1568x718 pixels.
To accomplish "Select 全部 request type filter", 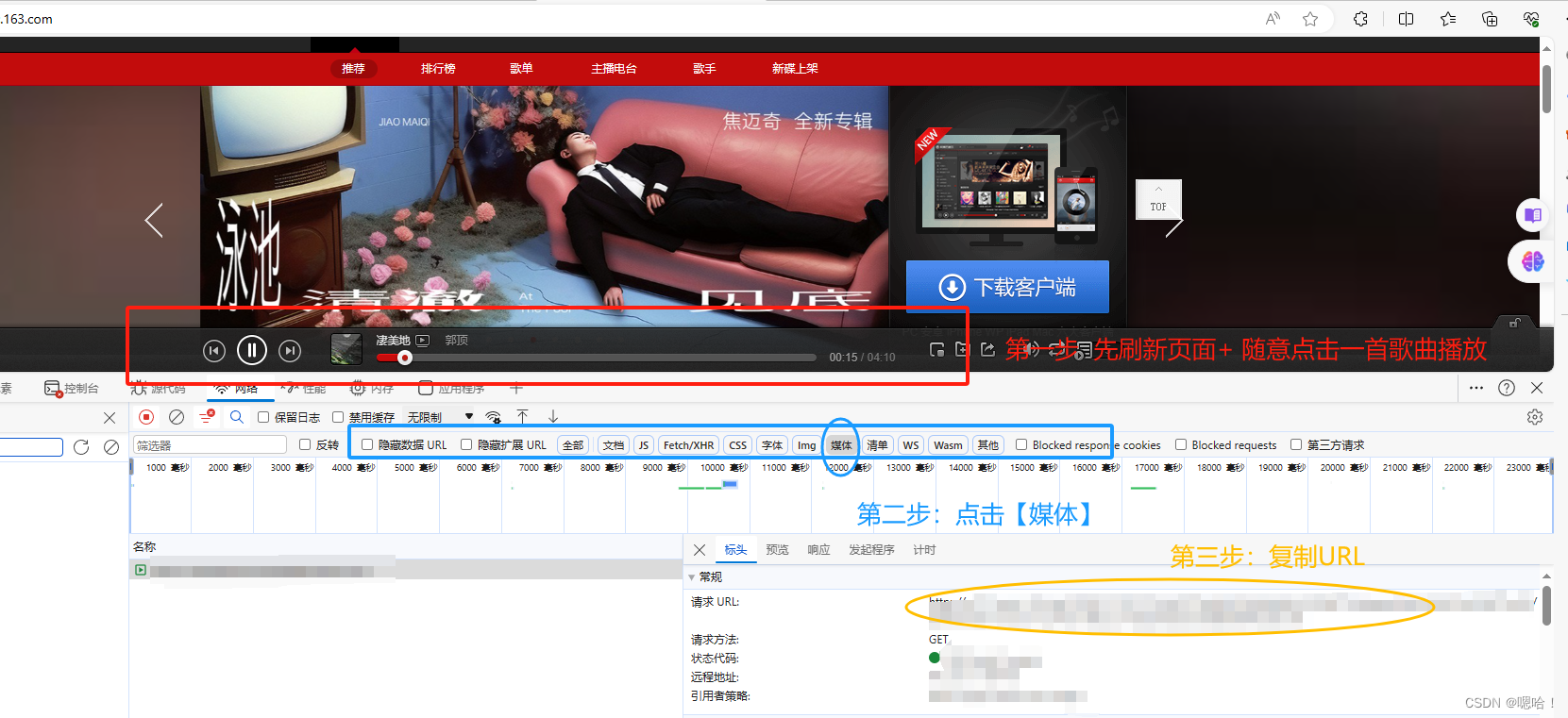I will 573,445.
